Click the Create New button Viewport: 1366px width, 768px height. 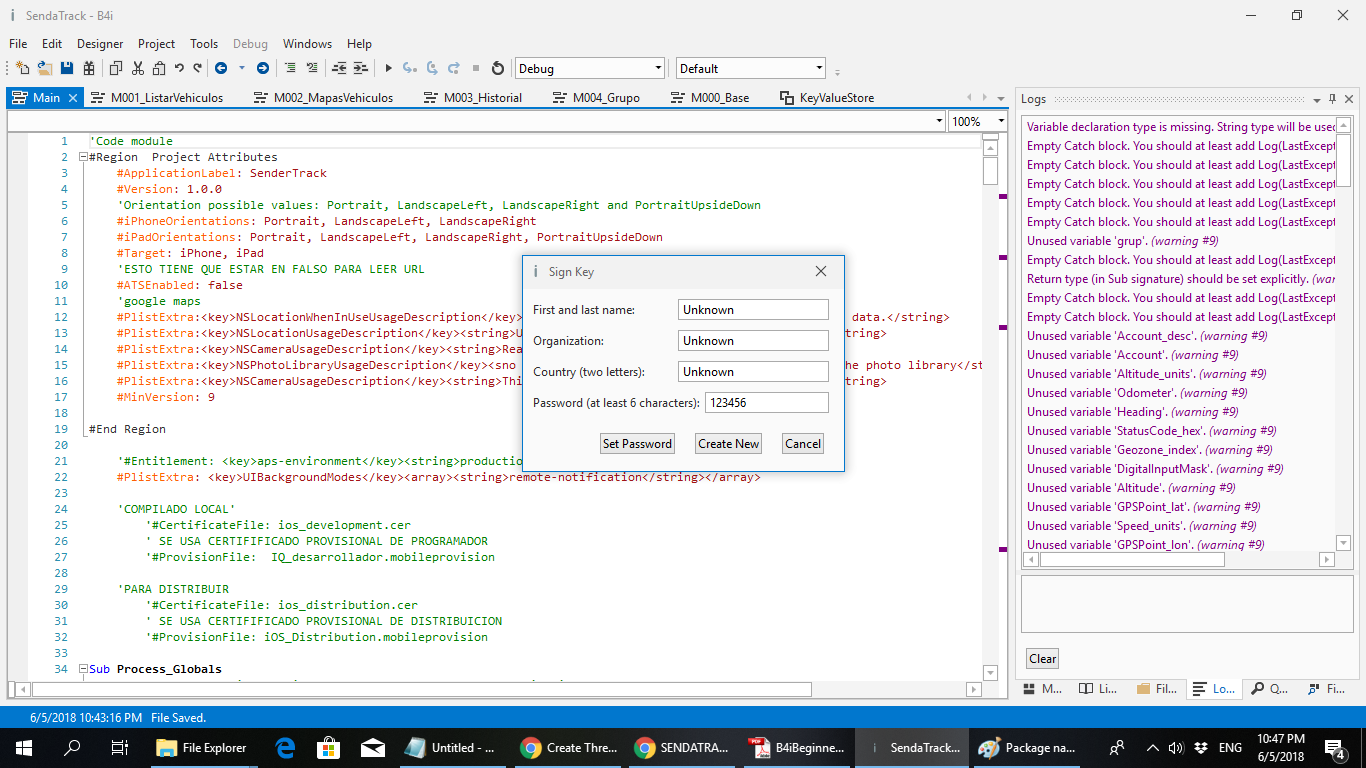pyautogui.click(x=728, y=443)
